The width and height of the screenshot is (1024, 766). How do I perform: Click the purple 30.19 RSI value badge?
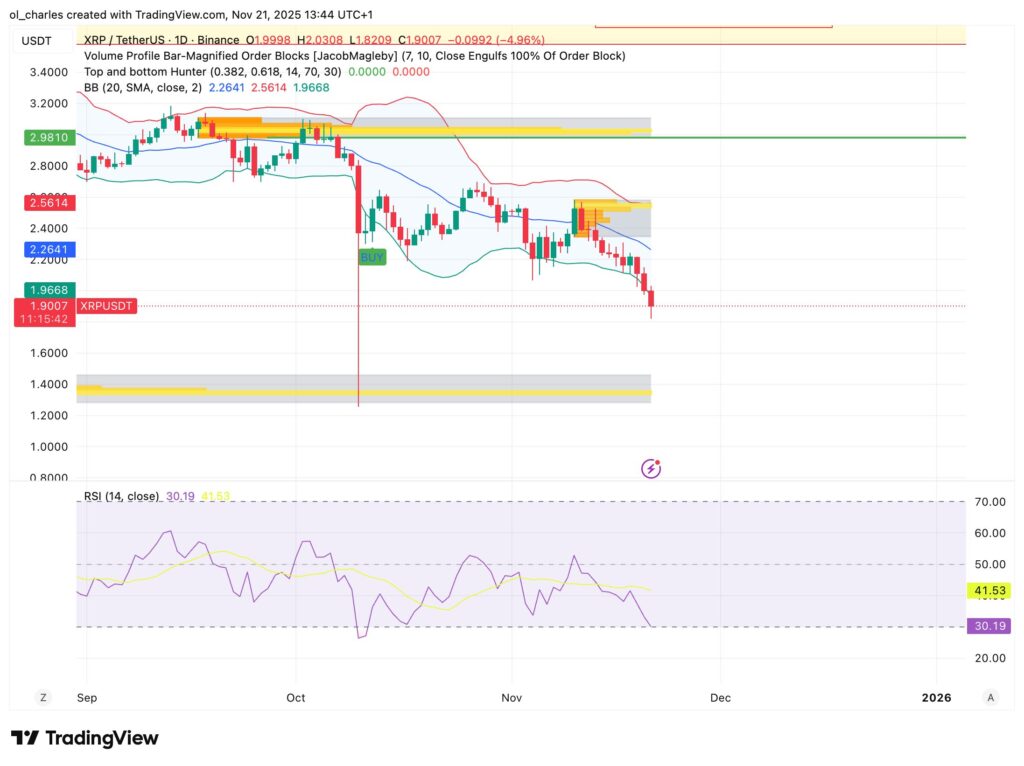pos(987,625)
